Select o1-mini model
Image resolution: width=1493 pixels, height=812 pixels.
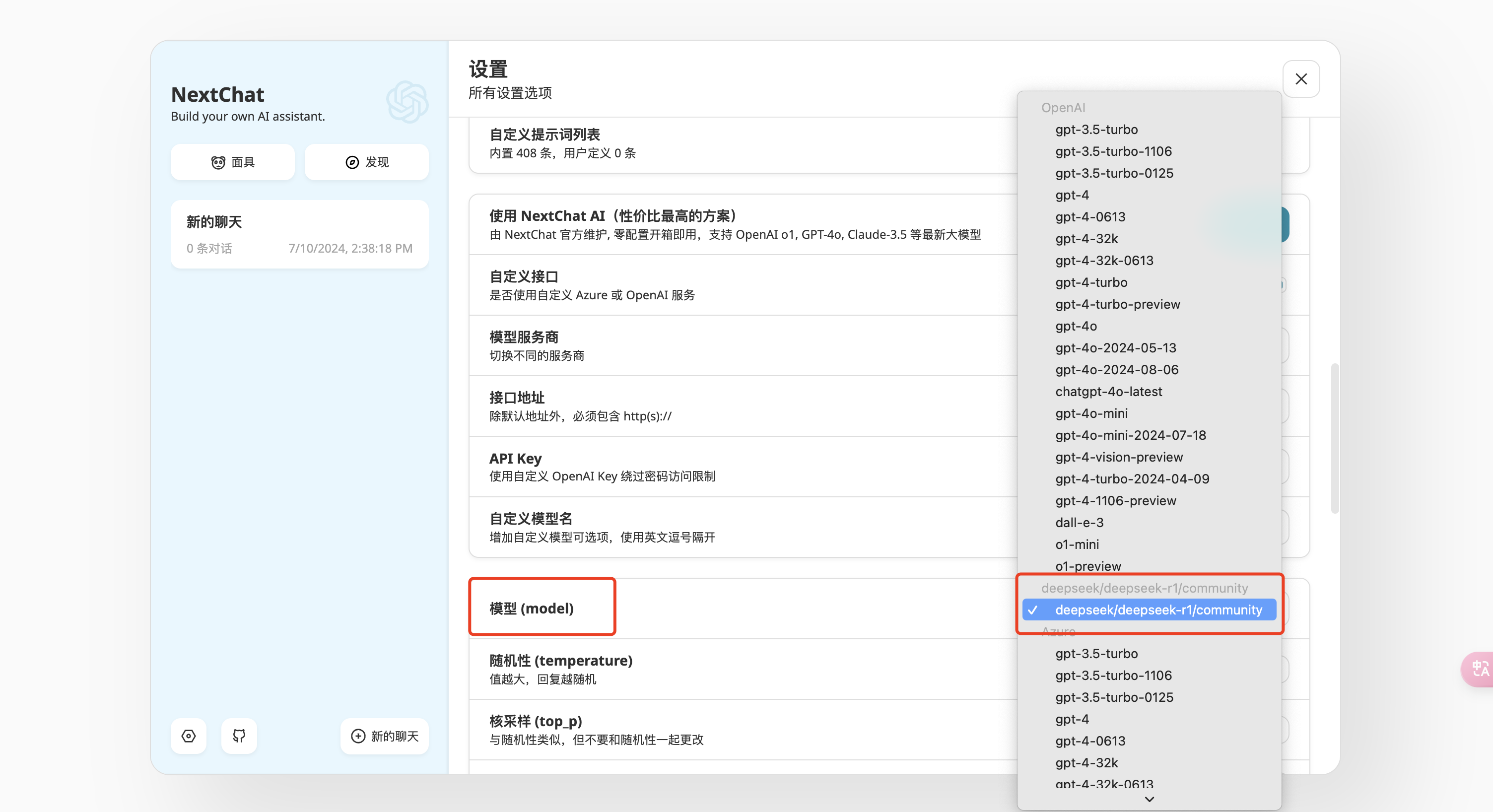point(1150,544)
